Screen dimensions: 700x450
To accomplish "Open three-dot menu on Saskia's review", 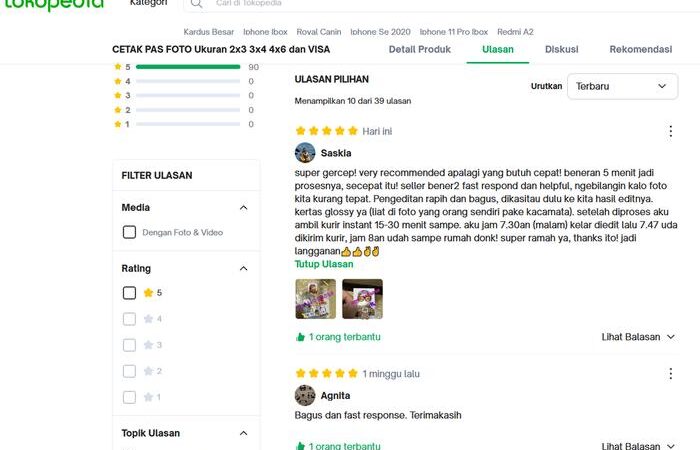I will pyautogui.click(x=671, y=131).
